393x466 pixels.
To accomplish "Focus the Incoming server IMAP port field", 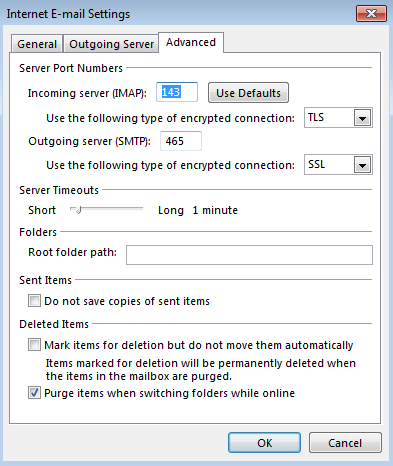I will [x=177, y=92].
